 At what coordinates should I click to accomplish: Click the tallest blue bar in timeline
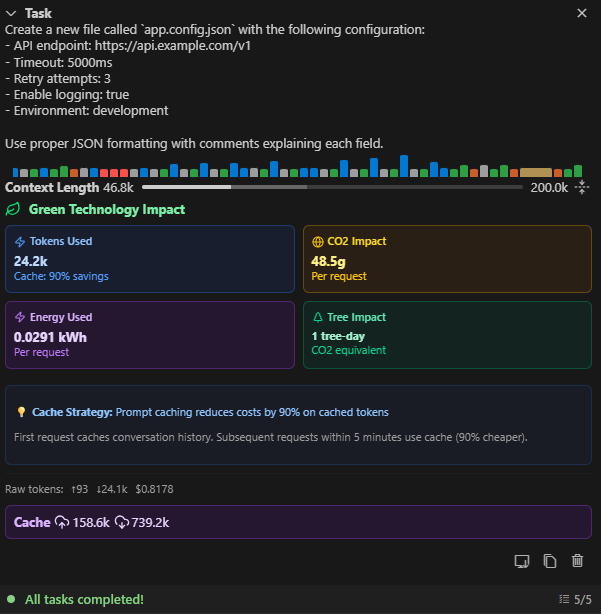tap(404, 166)
